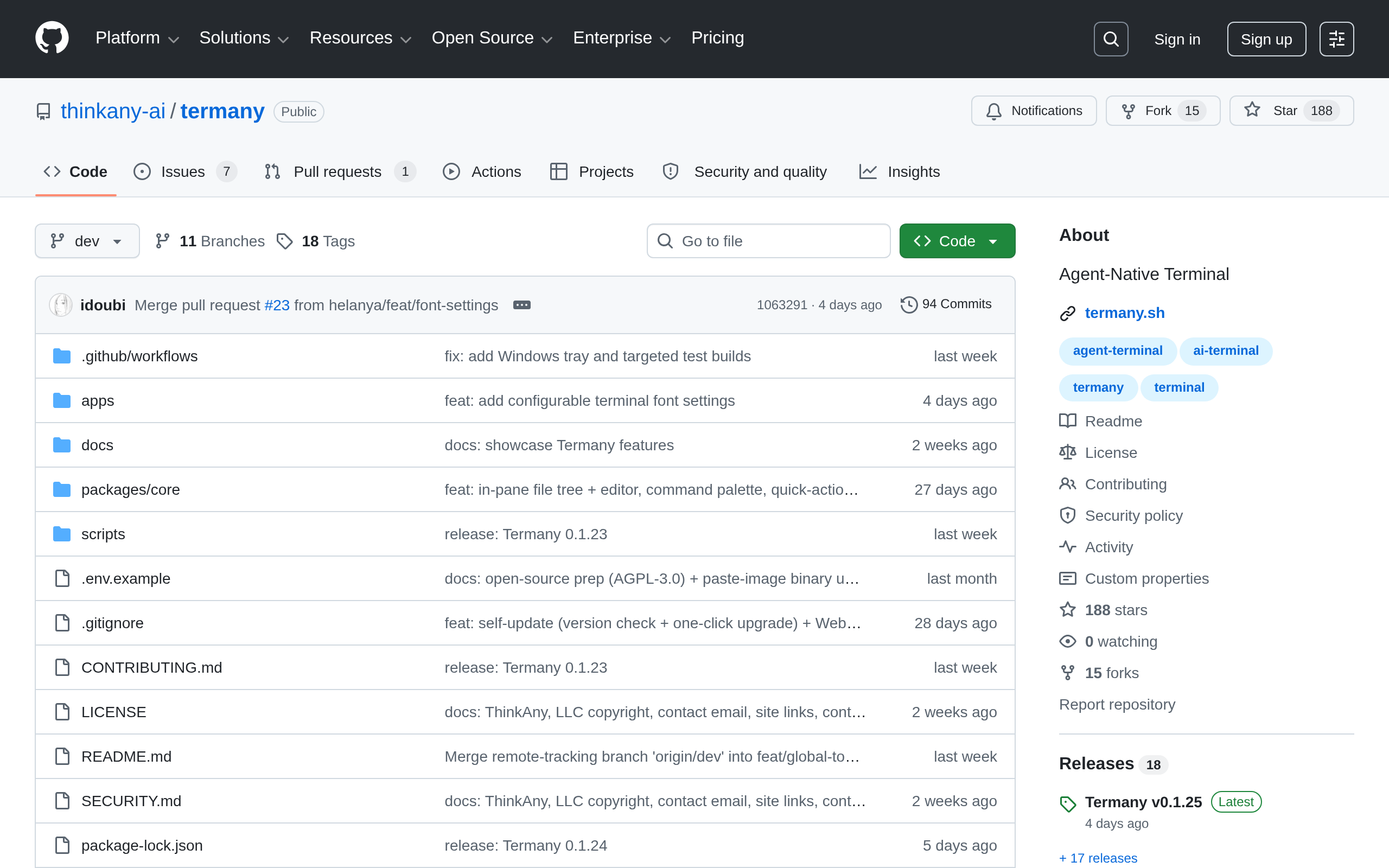Open pull request #23 link
Viewport: 1389px width, 868px height.
(x=277, y=305)
